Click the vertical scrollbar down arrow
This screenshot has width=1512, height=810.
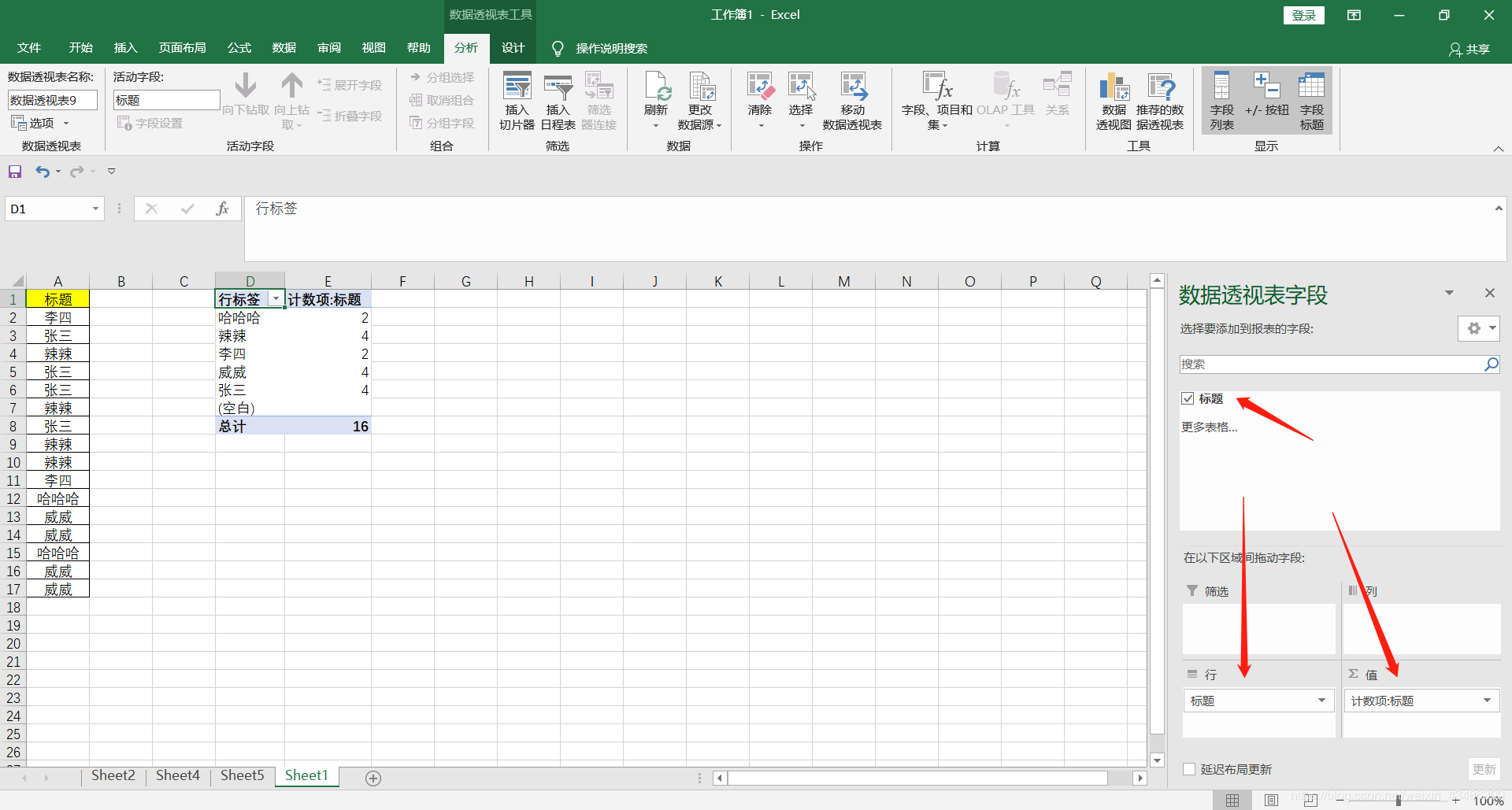click(1157, 760)
